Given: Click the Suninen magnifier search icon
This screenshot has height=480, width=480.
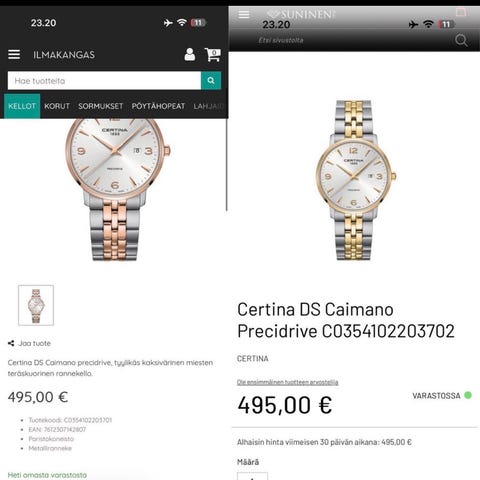Looking at the screenshot, I should (461, 40).
